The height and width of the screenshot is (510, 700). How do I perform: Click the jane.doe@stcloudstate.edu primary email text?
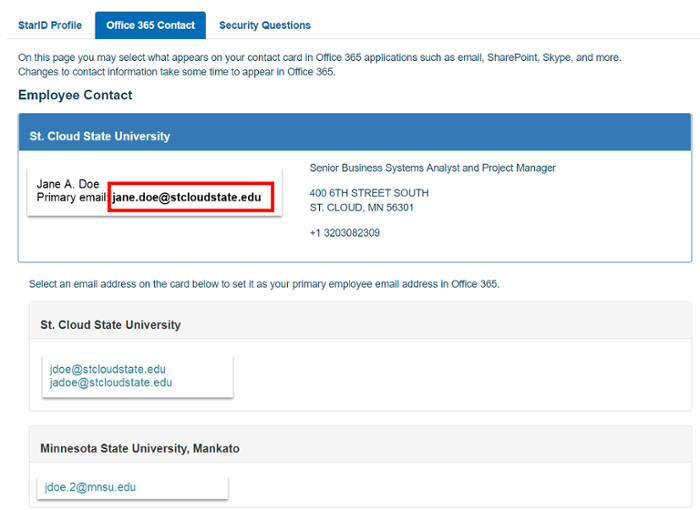click(x=187, y=197)
